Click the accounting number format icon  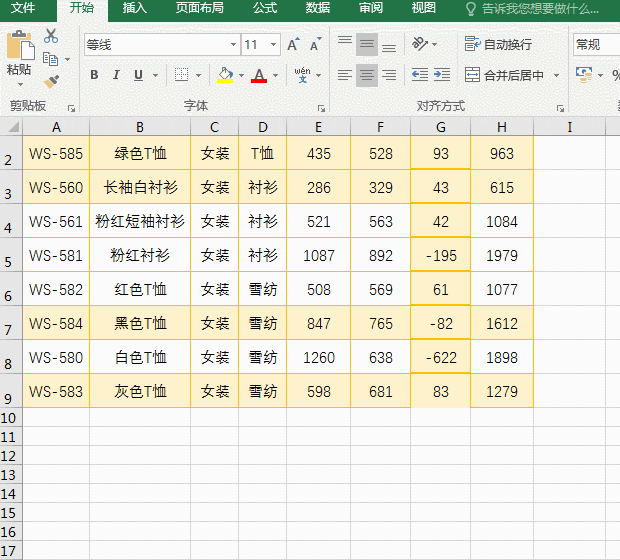point(584,74)
